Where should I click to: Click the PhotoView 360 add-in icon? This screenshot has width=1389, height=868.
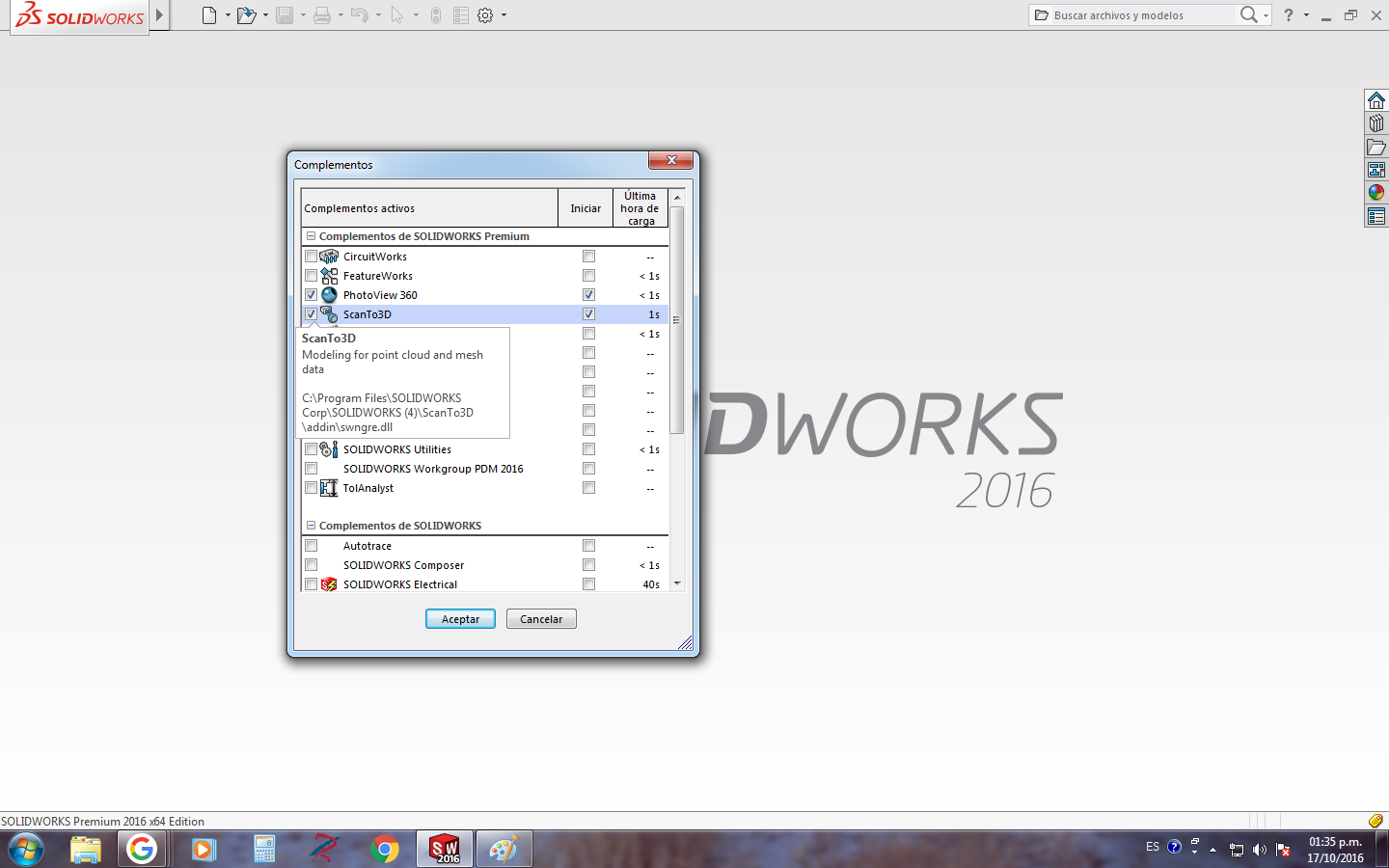click(329, 295)
